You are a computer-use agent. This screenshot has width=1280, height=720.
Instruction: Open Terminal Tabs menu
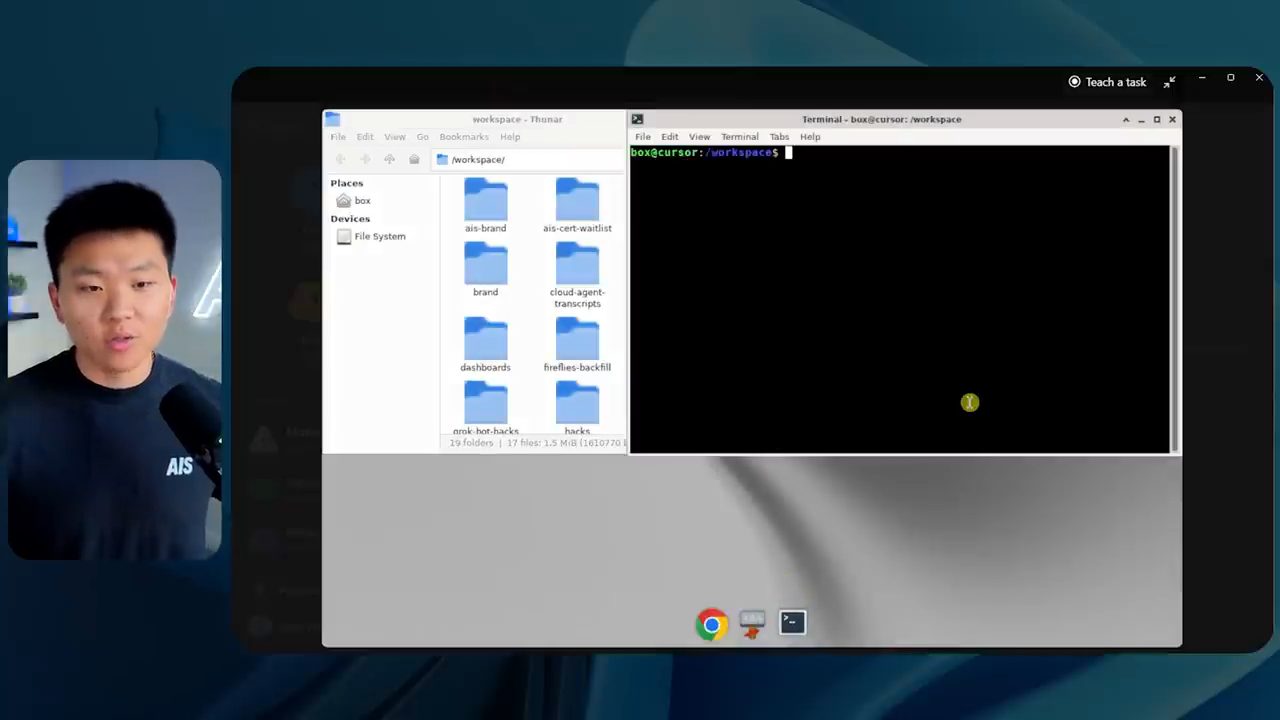tap(779, 137)
